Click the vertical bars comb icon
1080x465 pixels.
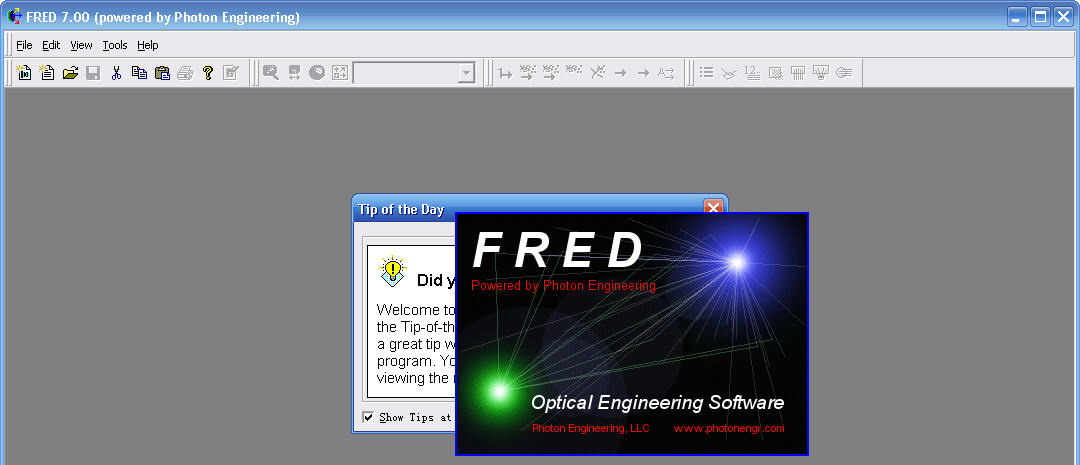pyautogui.click(x=798, y=72)
